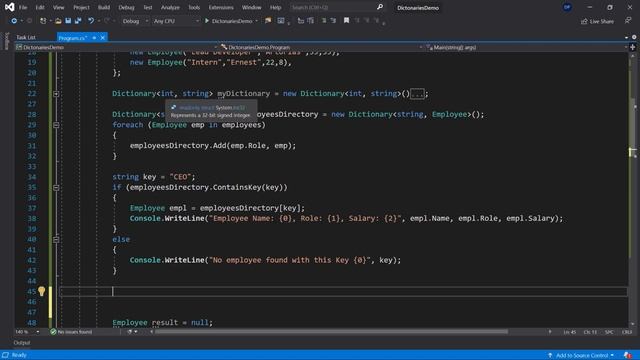Open the View menu

coord(58,7)
